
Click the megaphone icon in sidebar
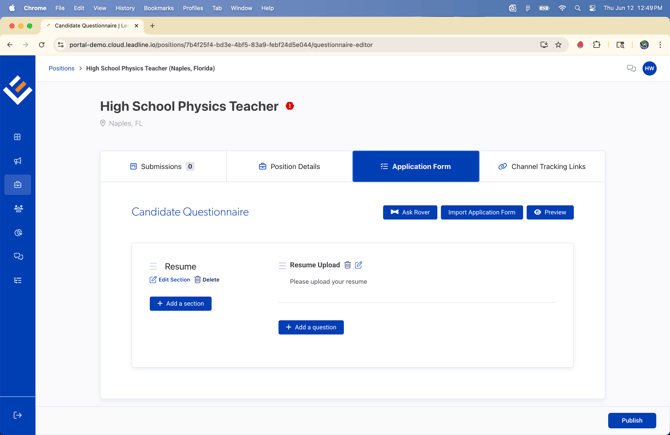(17, 161)
